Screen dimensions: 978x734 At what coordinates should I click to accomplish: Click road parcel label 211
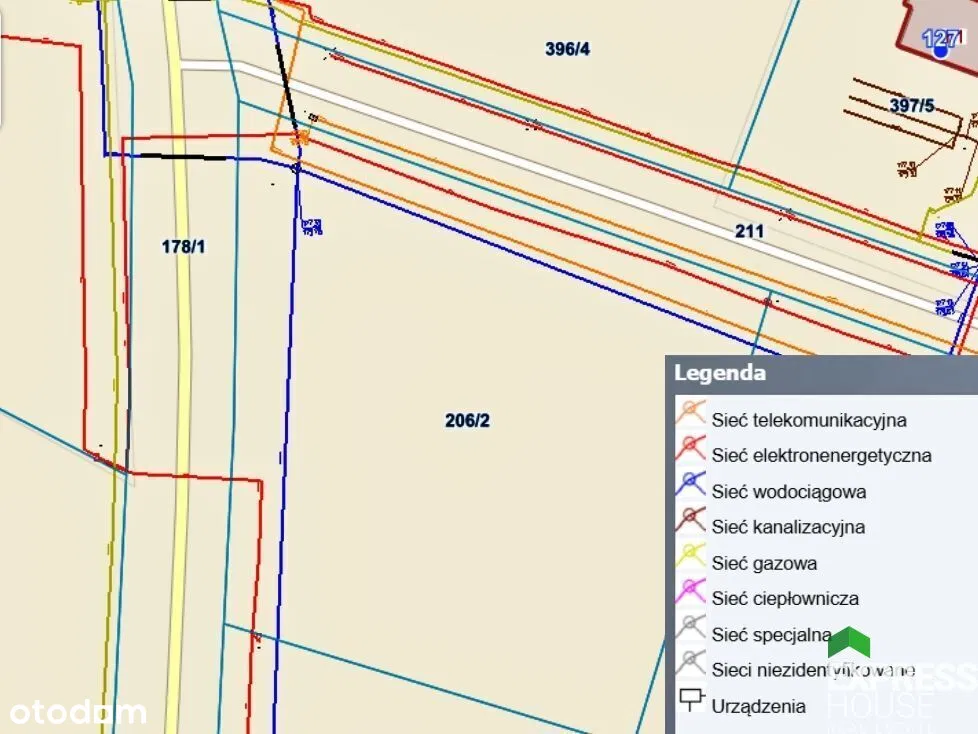coord(749,231)
